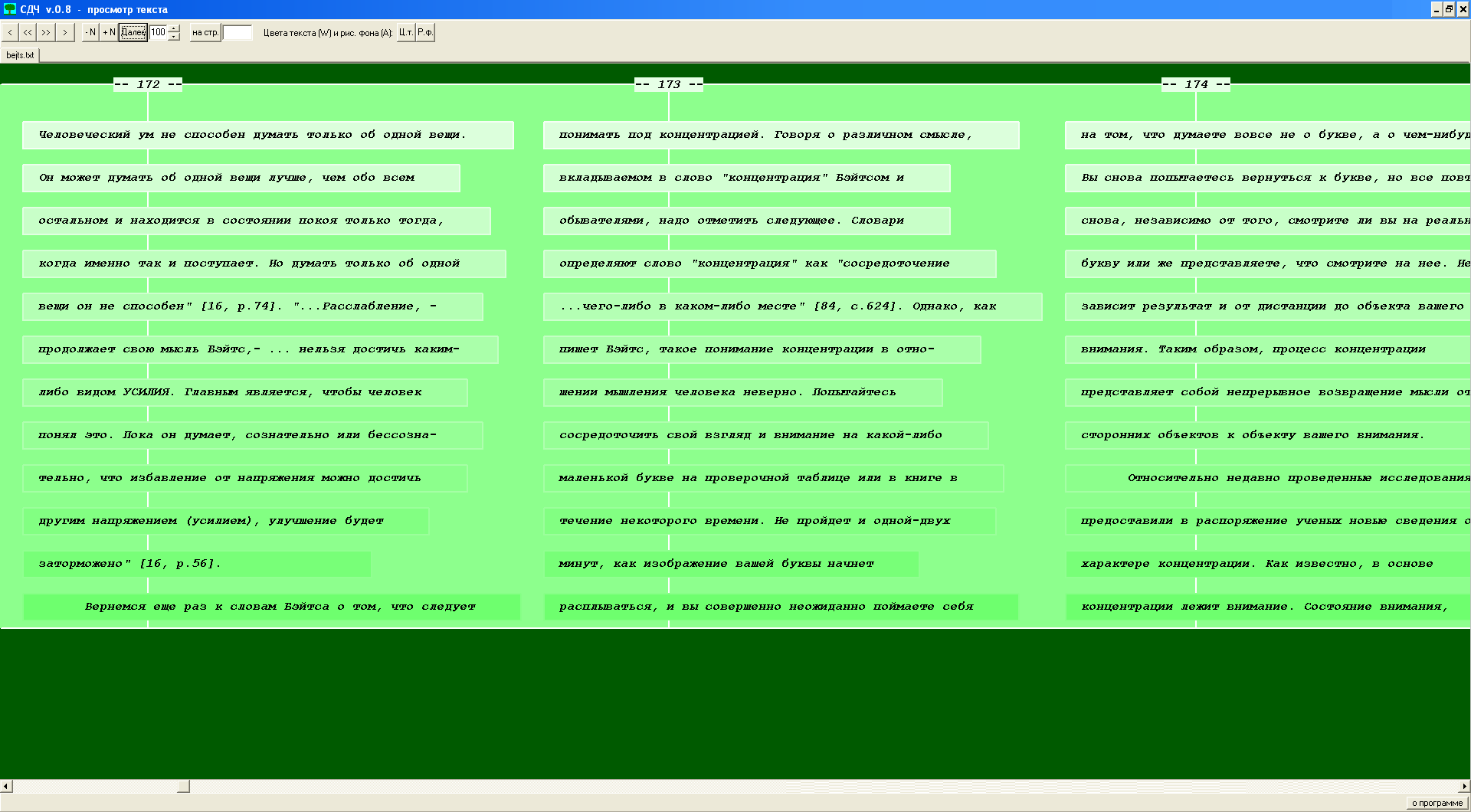Open the "о программе" about button
Viewport: 1471px width, 812px height.
pos(1437,803)
